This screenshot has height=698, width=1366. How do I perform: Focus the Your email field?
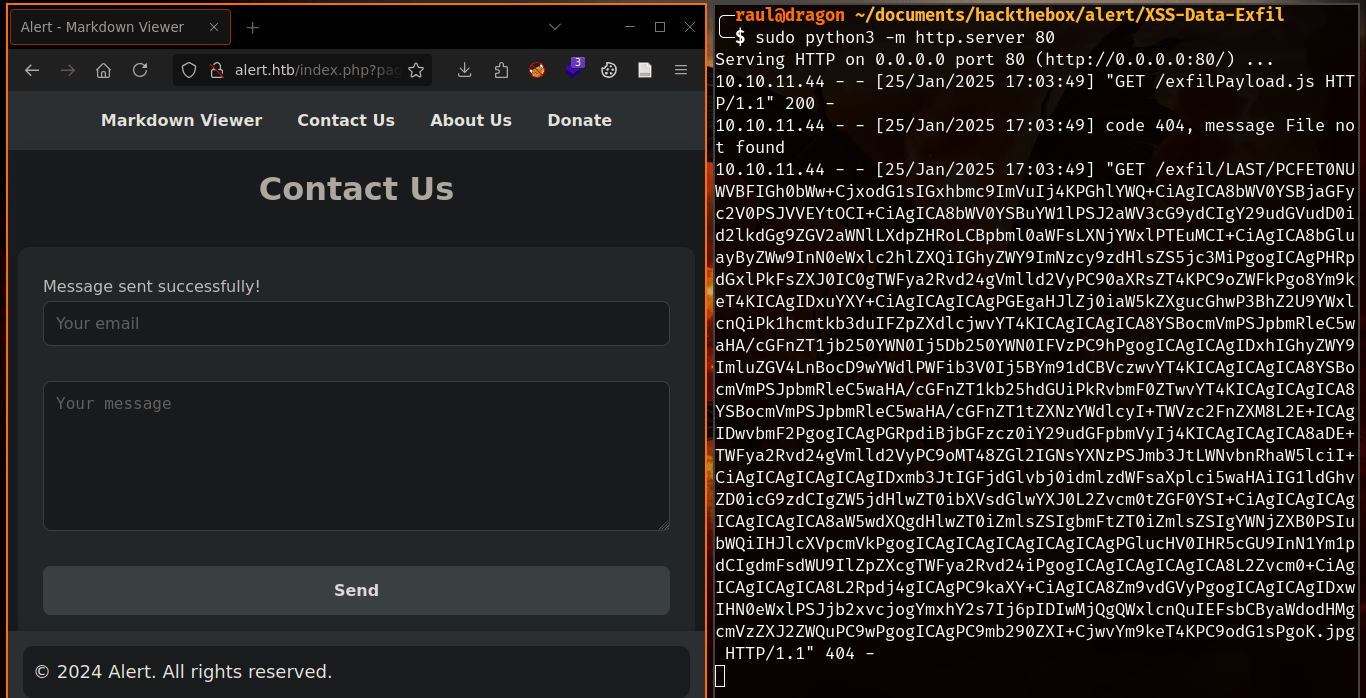pyautogui.click(x=356, y=323)
